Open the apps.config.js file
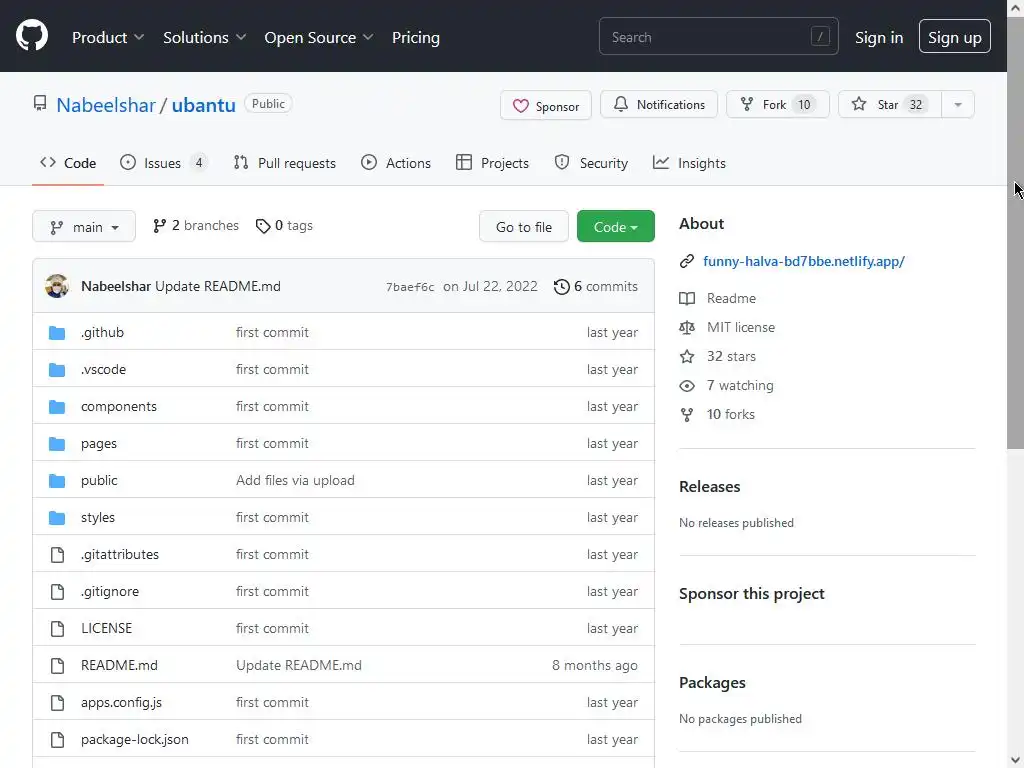The image size is (1024, 768). (121, 703)
